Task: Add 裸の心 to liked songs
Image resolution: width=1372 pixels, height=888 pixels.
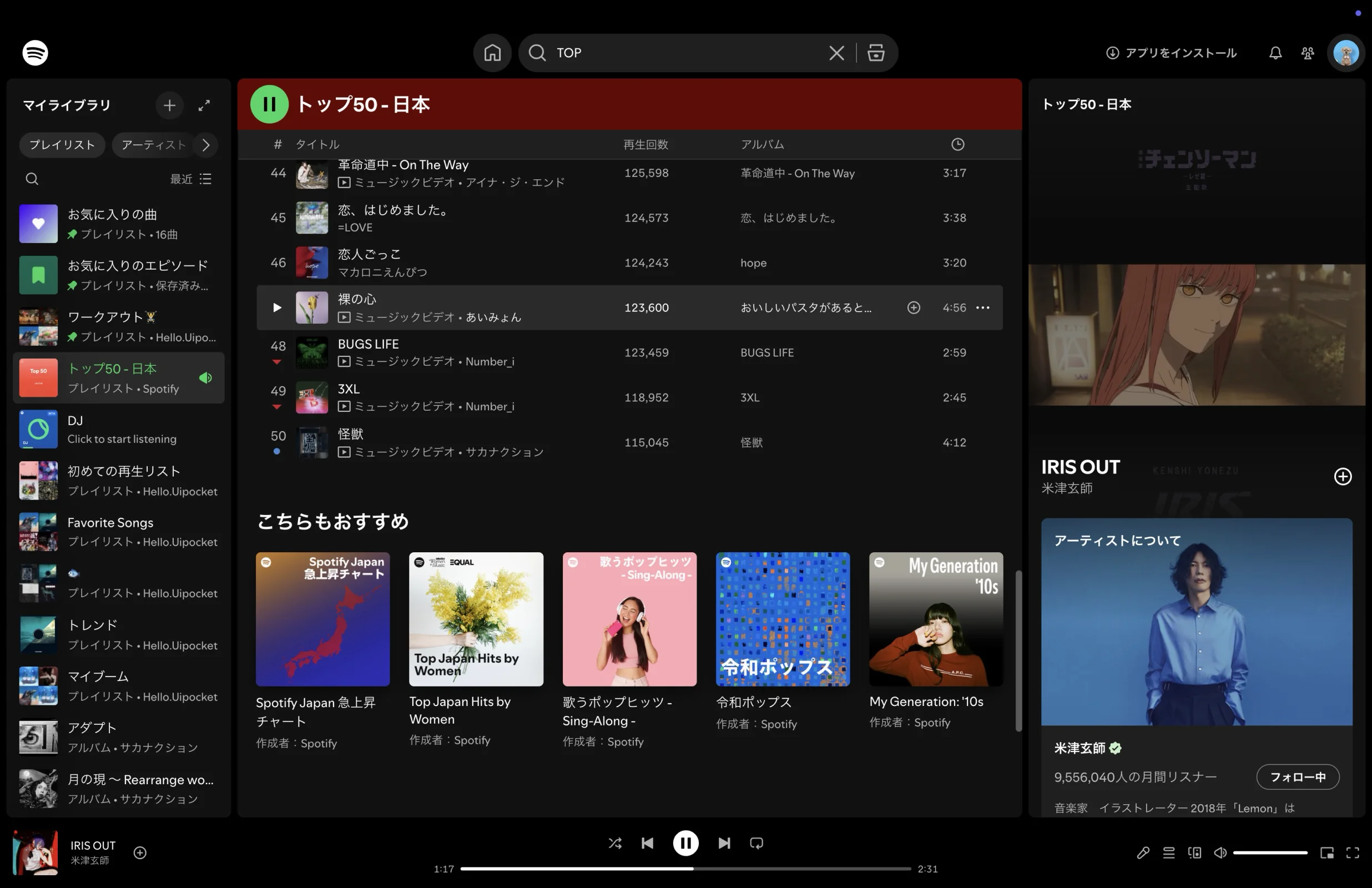Action: coord(913,307)
